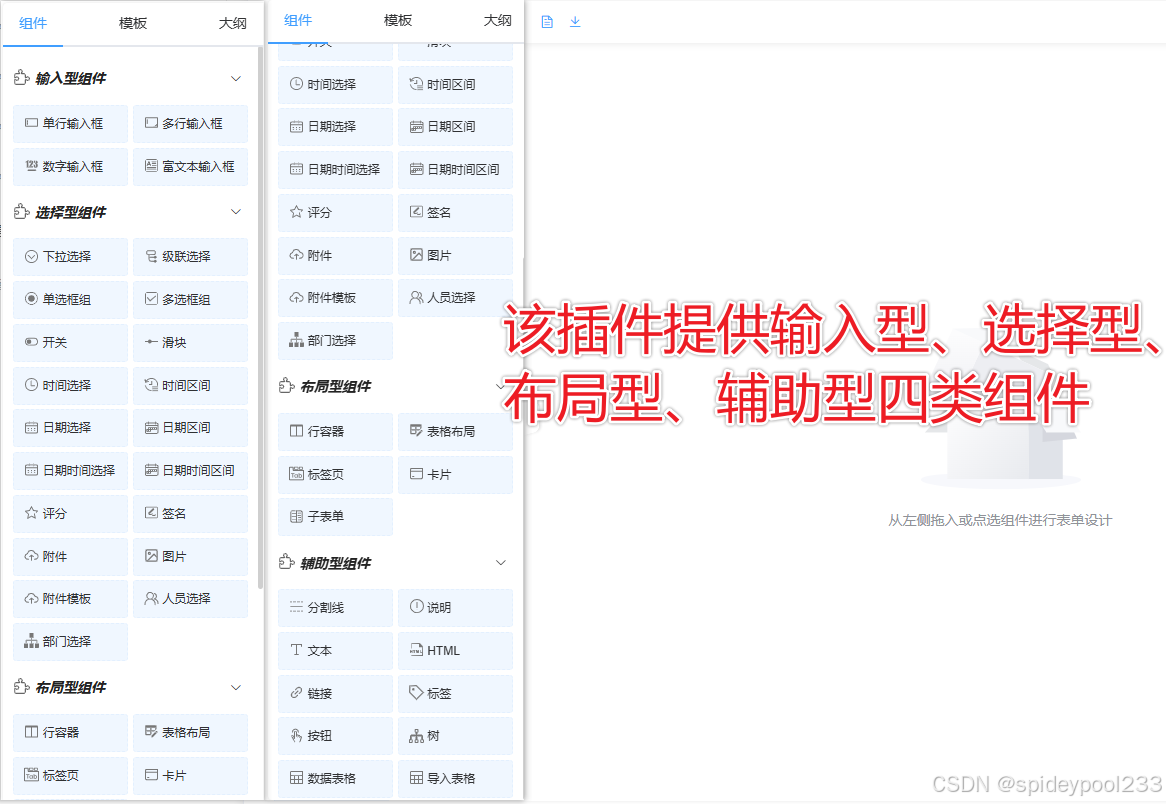Add the 链接 link component
Viewport: 1166px width, 804px height.
click(x=335, y=694)
